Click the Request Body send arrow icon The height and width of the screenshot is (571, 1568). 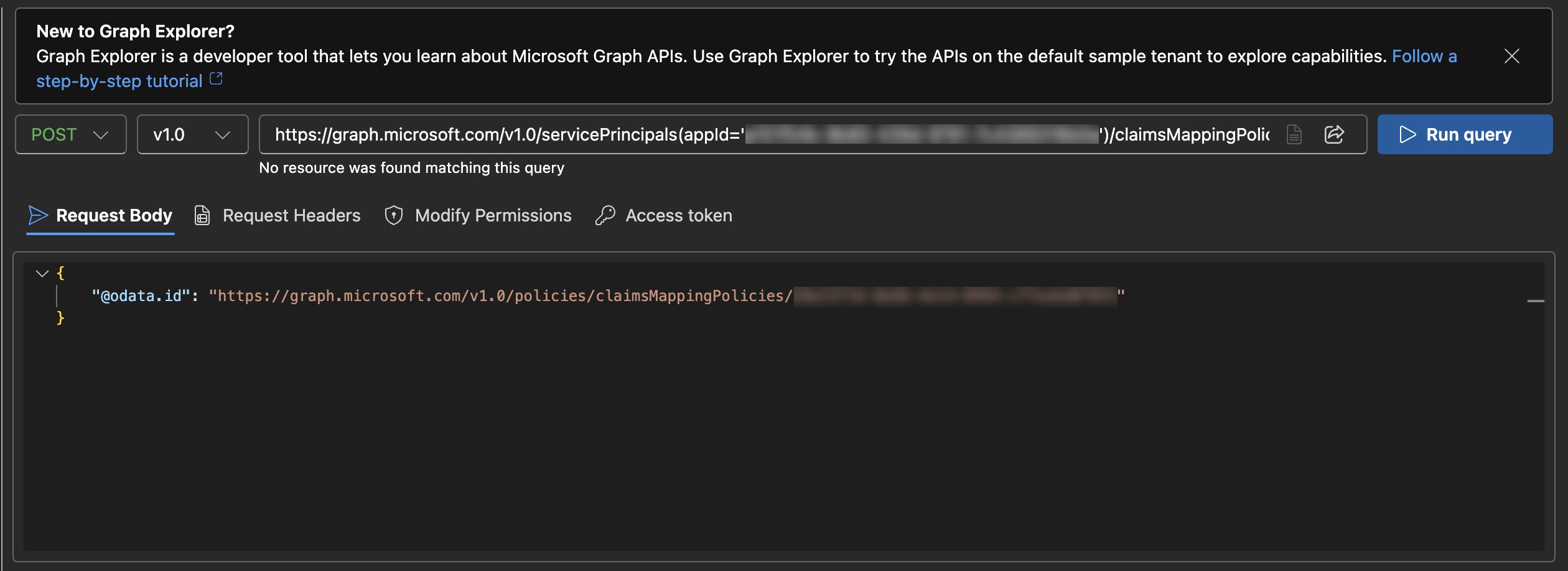coord(38,215)
